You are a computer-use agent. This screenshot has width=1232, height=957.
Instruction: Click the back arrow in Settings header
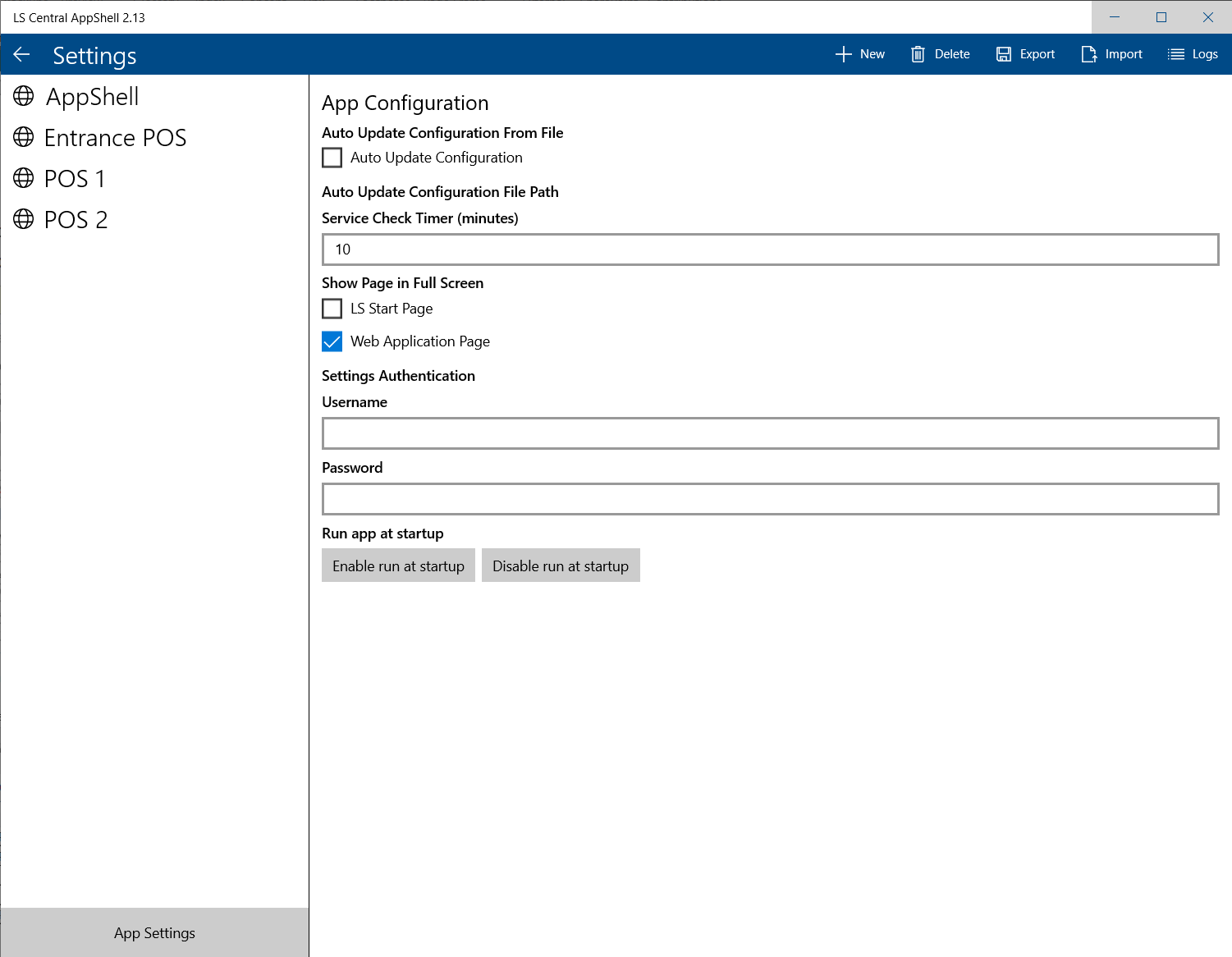pos(22,55)
